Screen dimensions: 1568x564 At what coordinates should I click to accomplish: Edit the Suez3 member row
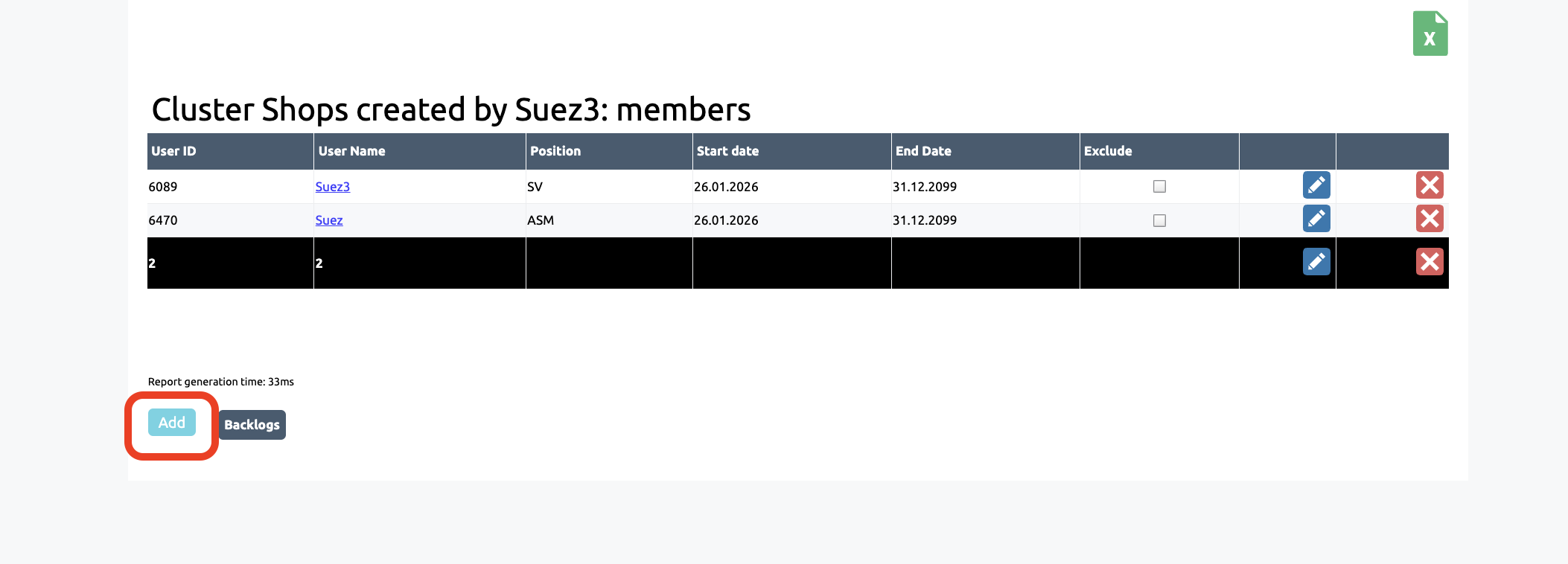[x=1316, y=185]
